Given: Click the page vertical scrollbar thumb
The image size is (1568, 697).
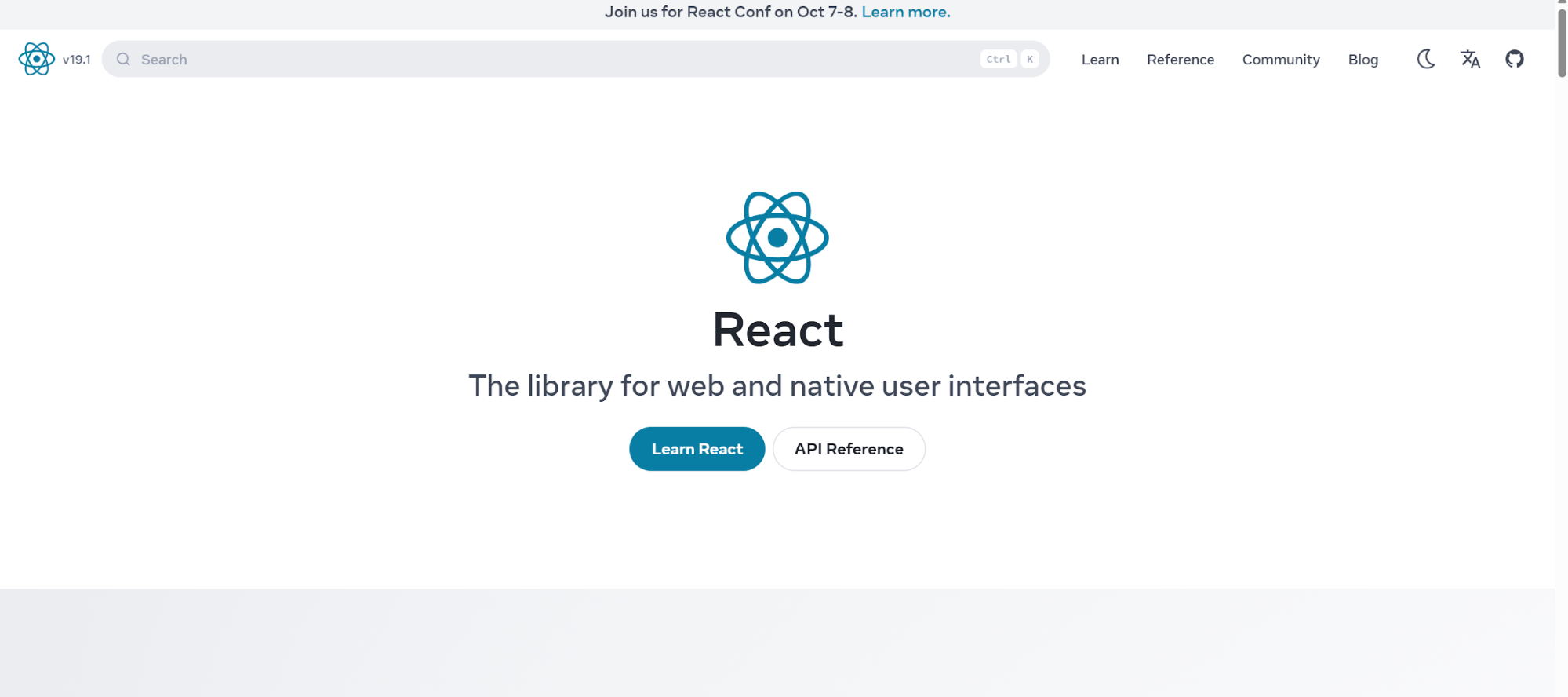Looking at the screenshot, I should coord(1562,43).
